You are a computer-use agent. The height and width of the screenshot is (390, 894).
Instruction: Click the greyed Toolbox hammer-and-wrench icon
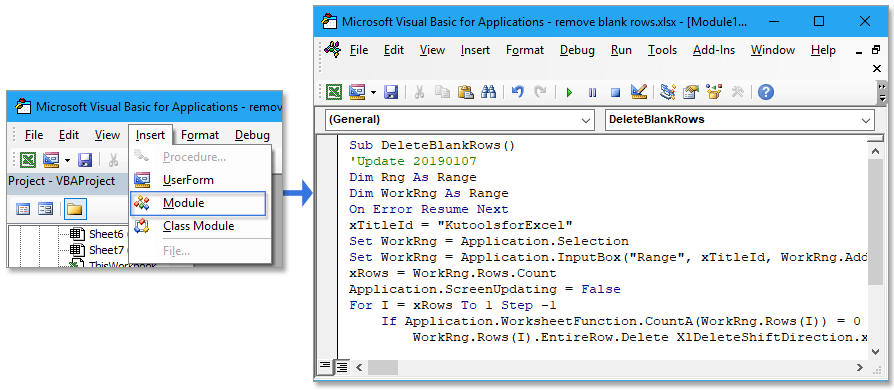(x=737, y=92)
